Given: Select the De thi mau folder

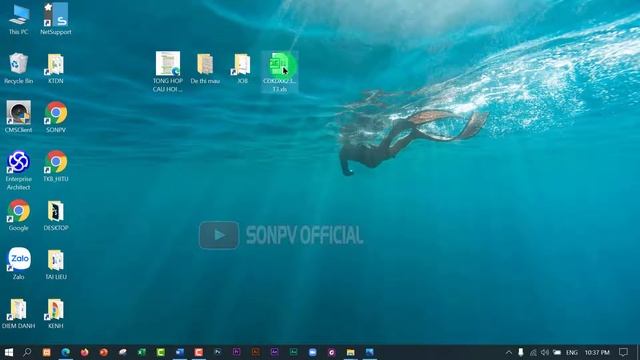Looking at the screenshot, I should [x=205, y=68].
